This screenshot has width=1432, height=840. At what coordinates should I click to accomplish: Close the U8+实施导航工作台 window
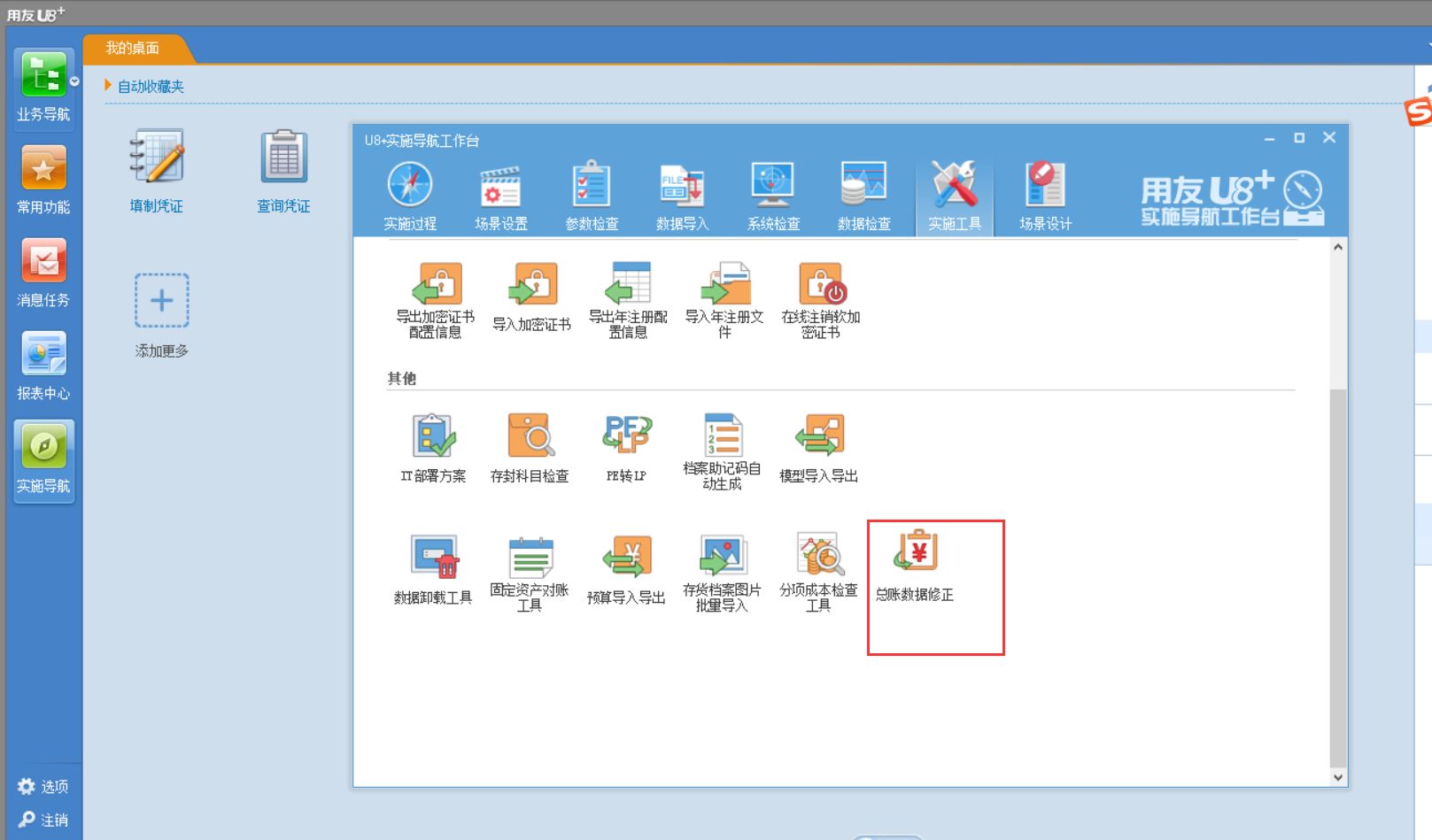[x=1329, y=137]
